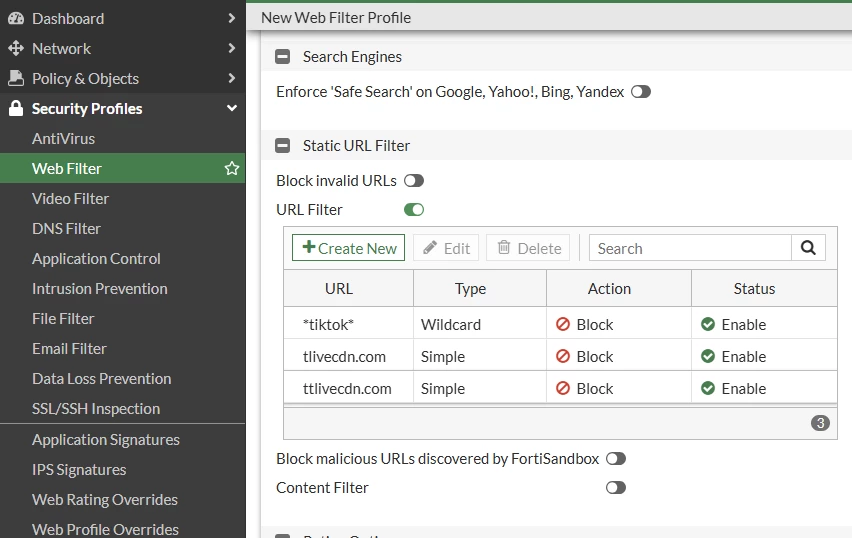
Task: Sort by Type column header
Action: click(x=480, y=289)
